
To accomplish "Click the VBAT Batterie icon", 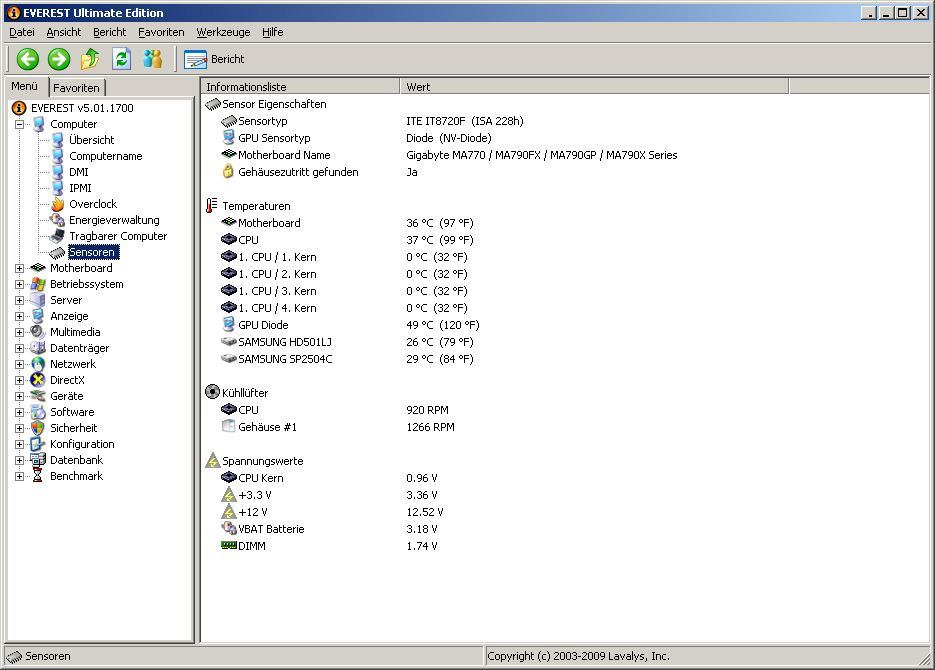I will (x=229, y=528).
